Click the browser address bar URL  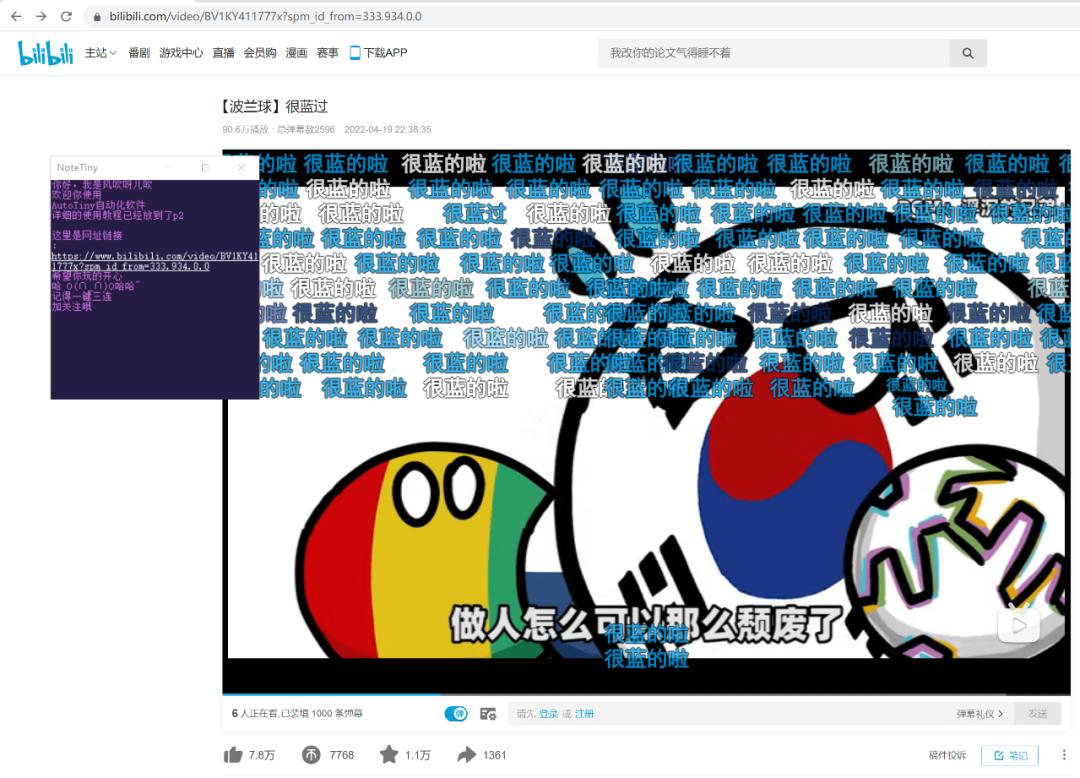(x=265, y=16)
